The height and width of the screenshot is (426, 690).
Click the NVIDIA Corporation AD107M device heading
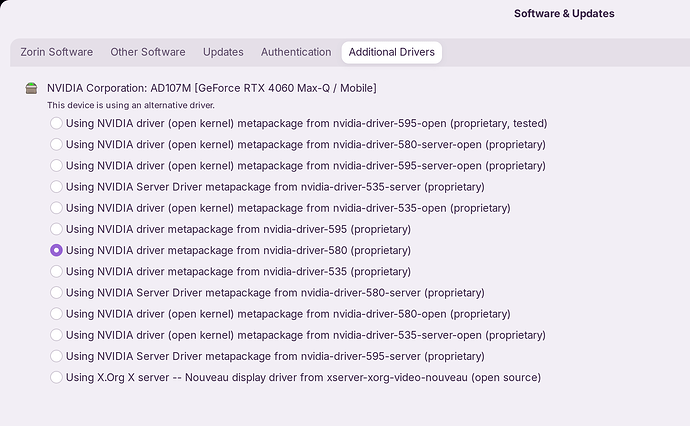pyautogui.click(x=212, y=88)
